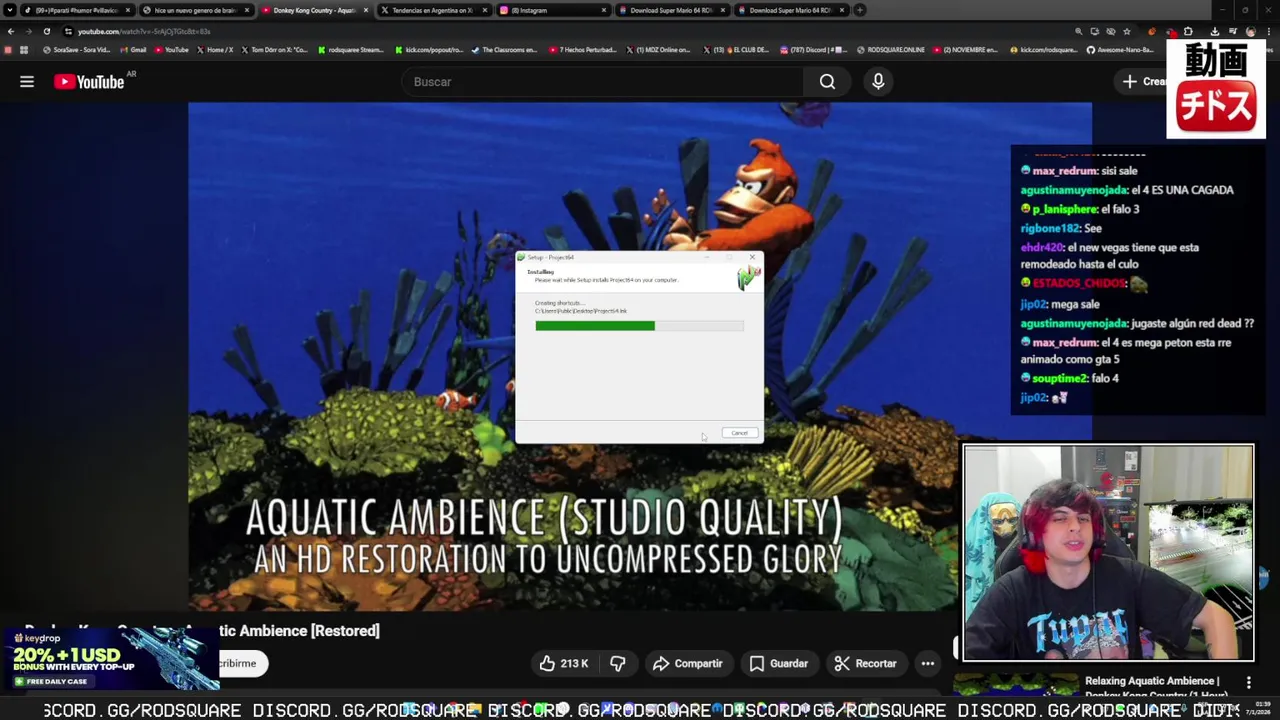Screen dimensions: 1280x720
Task: Click the Project64 setup progress bar
Action: click(x=639, y=326)
